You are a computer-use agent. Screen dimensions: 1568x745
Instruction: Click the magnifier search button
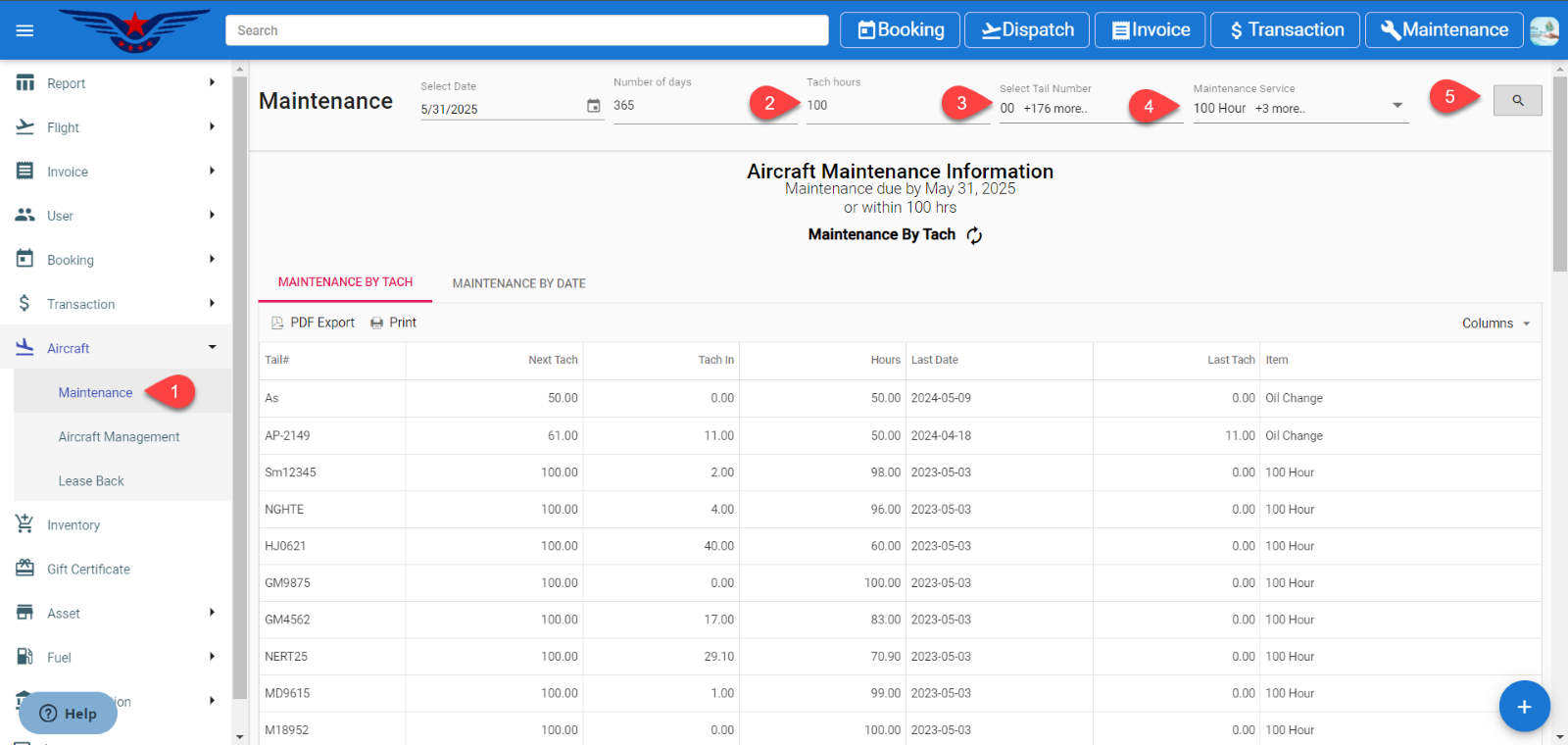tap(1517, 100)
